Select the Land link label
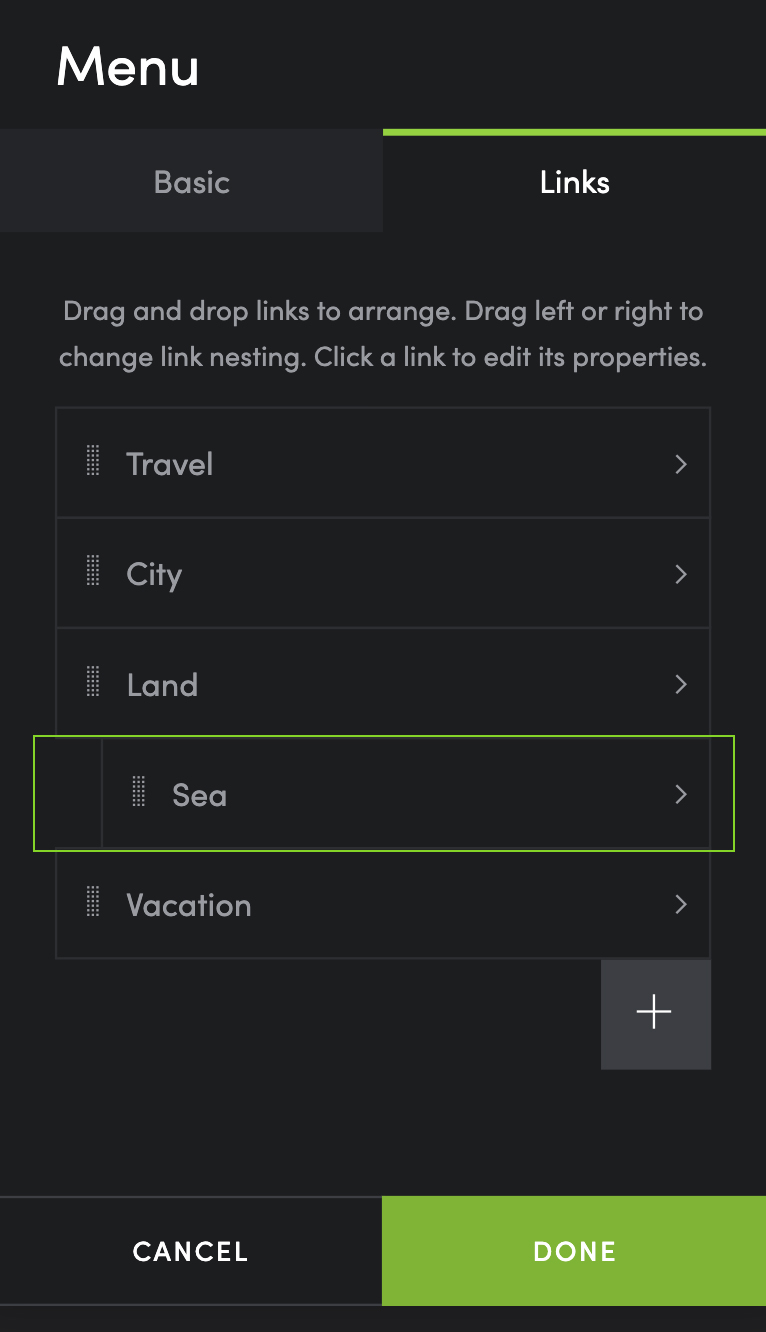Image resolution: width=766 pixels, height=1332 pixels. pyautogui.click(x=162, y=685)
